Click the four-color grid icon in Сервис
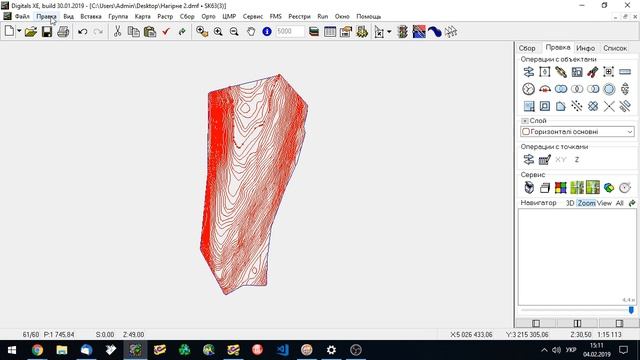The width and height of the screenshot is (640, 360). 561,187
